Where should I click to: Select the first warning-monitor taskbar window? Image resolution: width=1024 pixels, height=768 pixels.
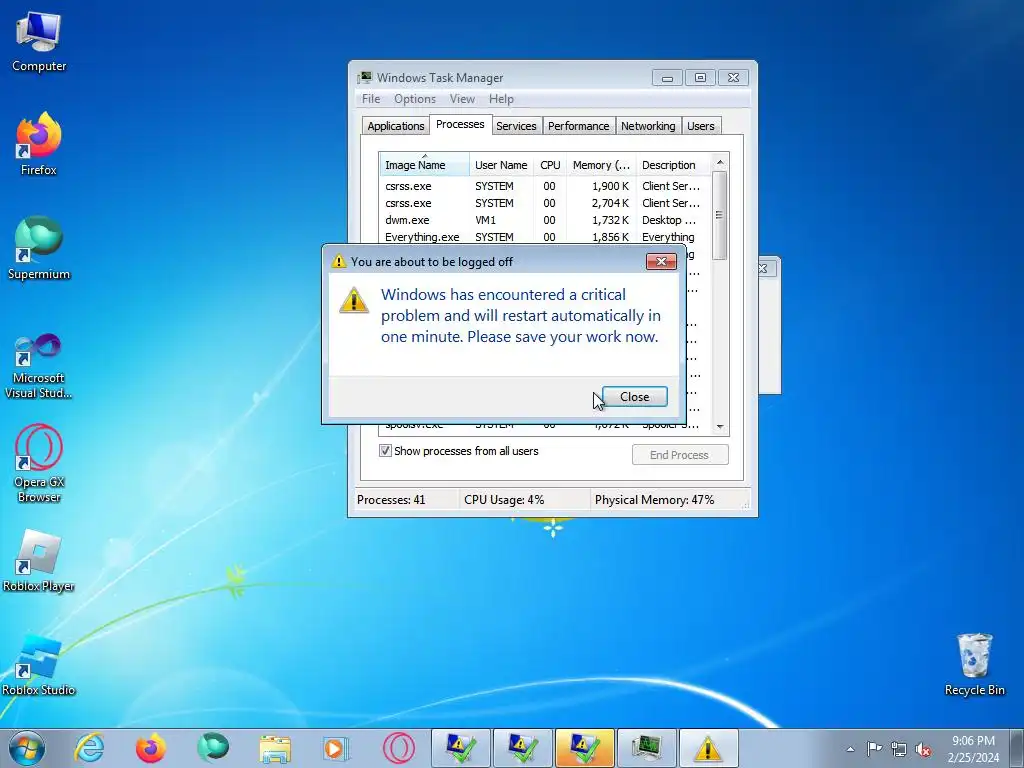click(460, 748)
